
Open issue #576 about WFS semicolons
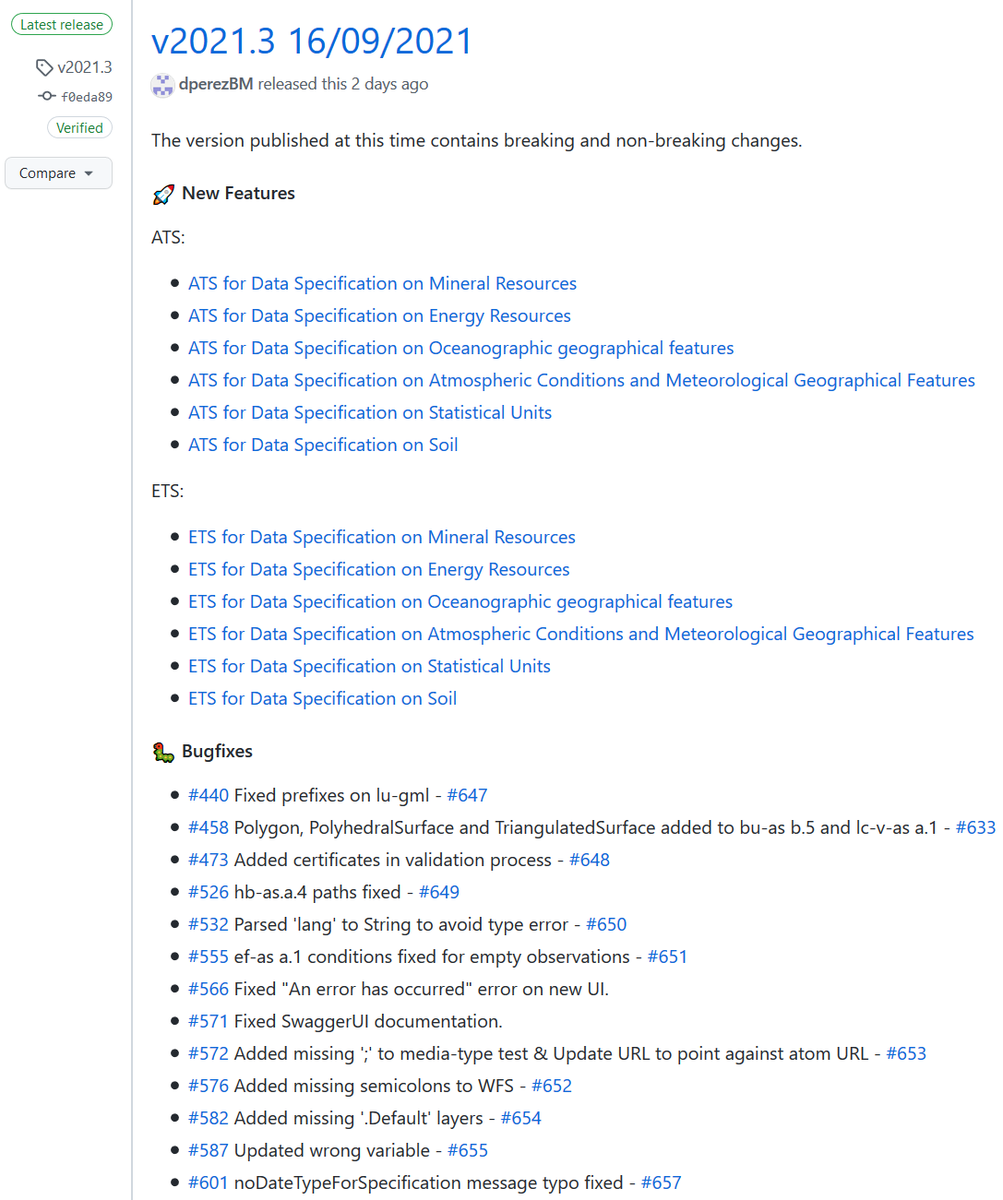coord(209,1085)
